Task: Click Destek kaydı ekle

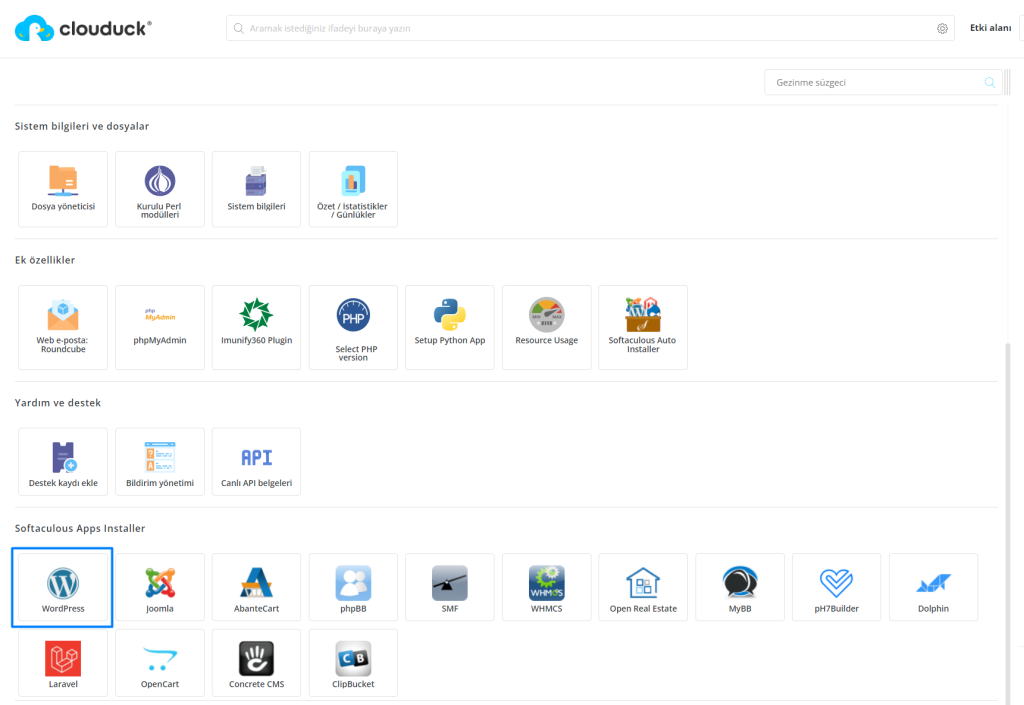Action: pos(63,462)
